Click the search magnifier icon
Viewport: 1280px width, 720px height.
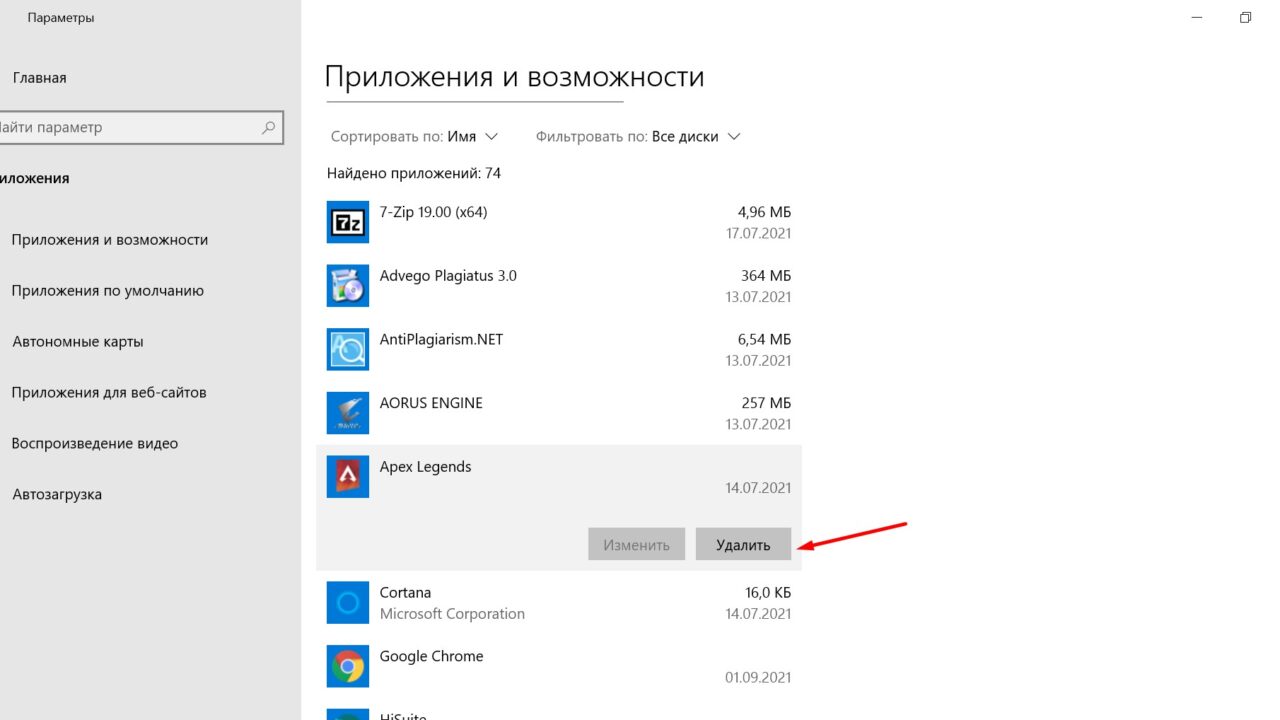coord(268,128)
